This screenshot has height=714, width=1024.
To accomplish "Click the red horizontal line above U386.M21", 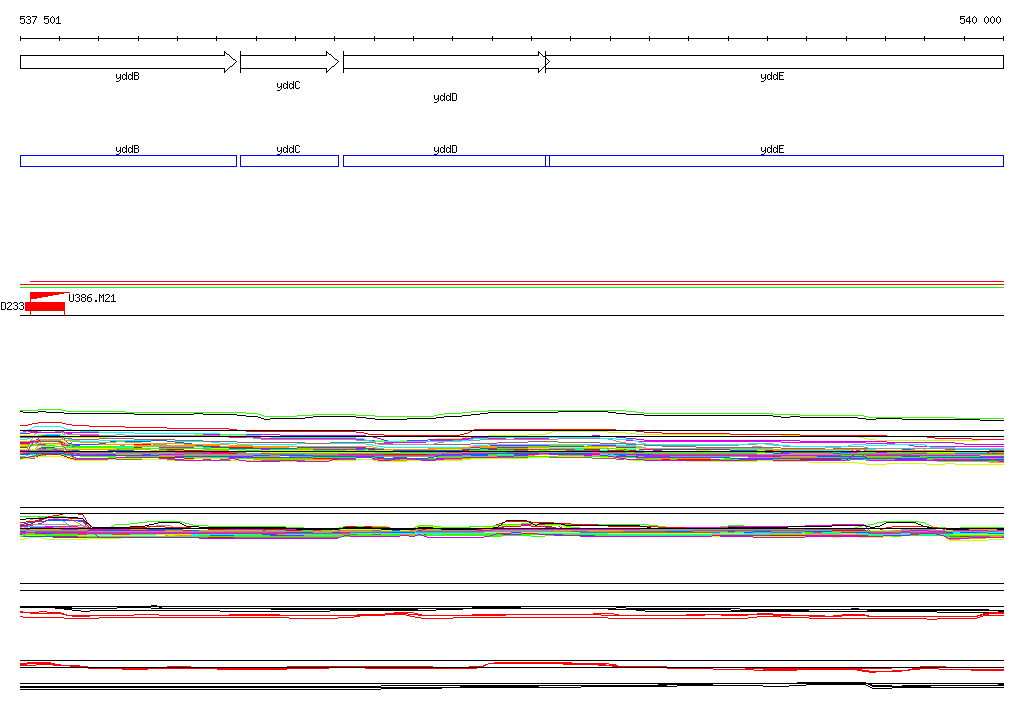I will click(512, 282).
